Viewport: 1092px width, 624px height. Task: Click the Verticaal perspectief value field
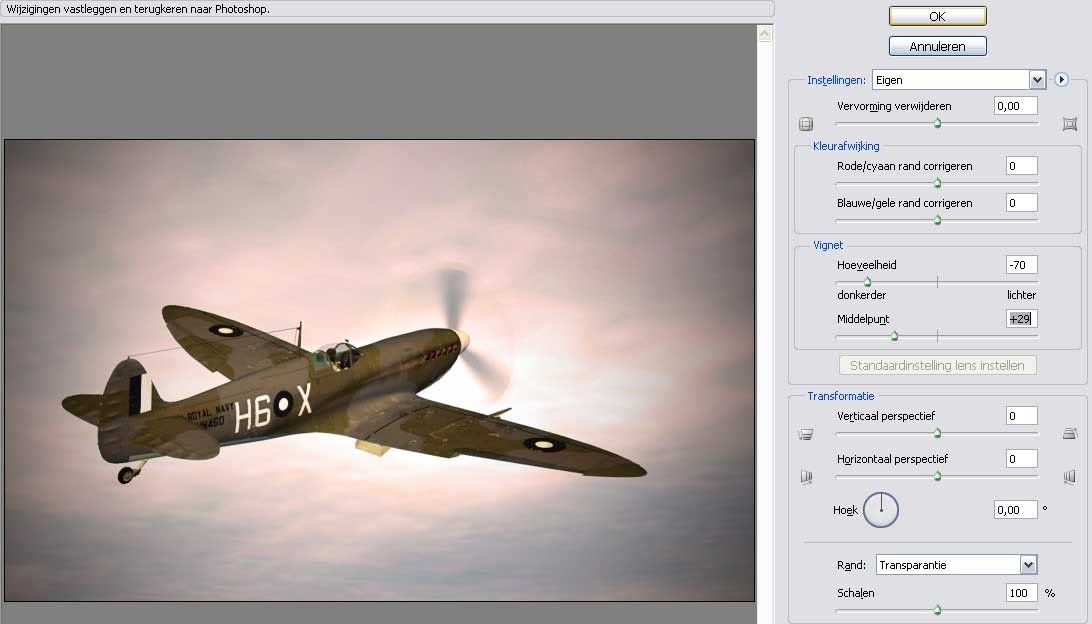click(1022, 416)
